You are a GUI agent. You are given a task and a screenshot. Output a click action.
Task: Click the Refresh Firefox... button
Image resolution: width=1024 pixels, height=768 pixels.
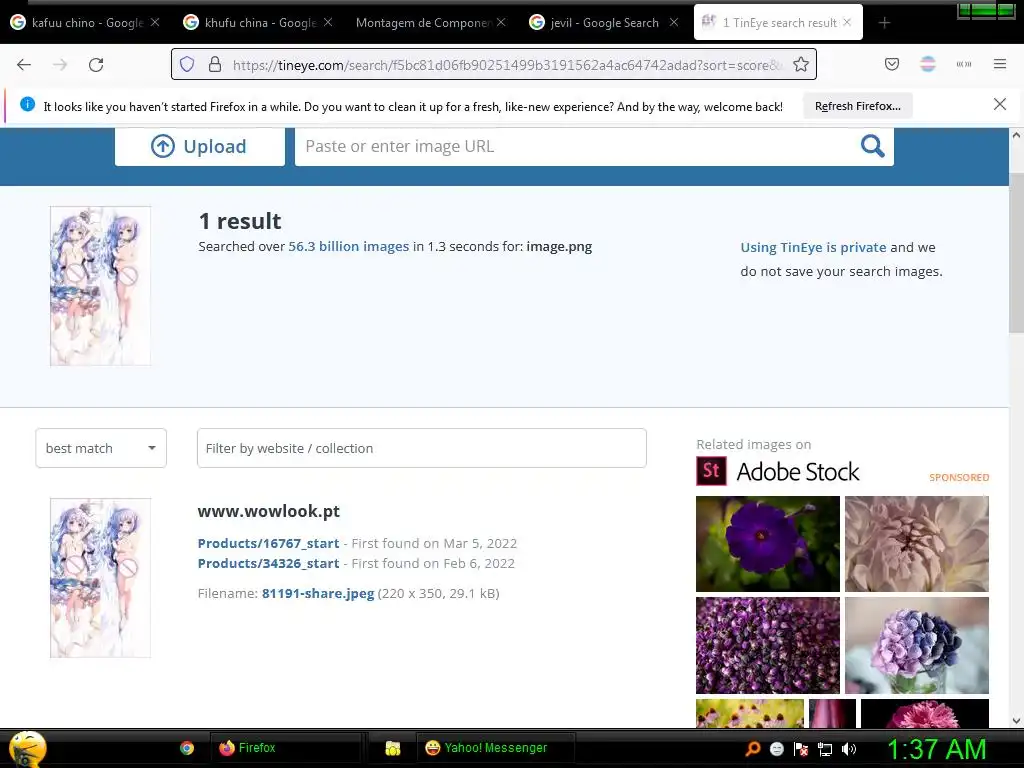(x=857, y=106)
